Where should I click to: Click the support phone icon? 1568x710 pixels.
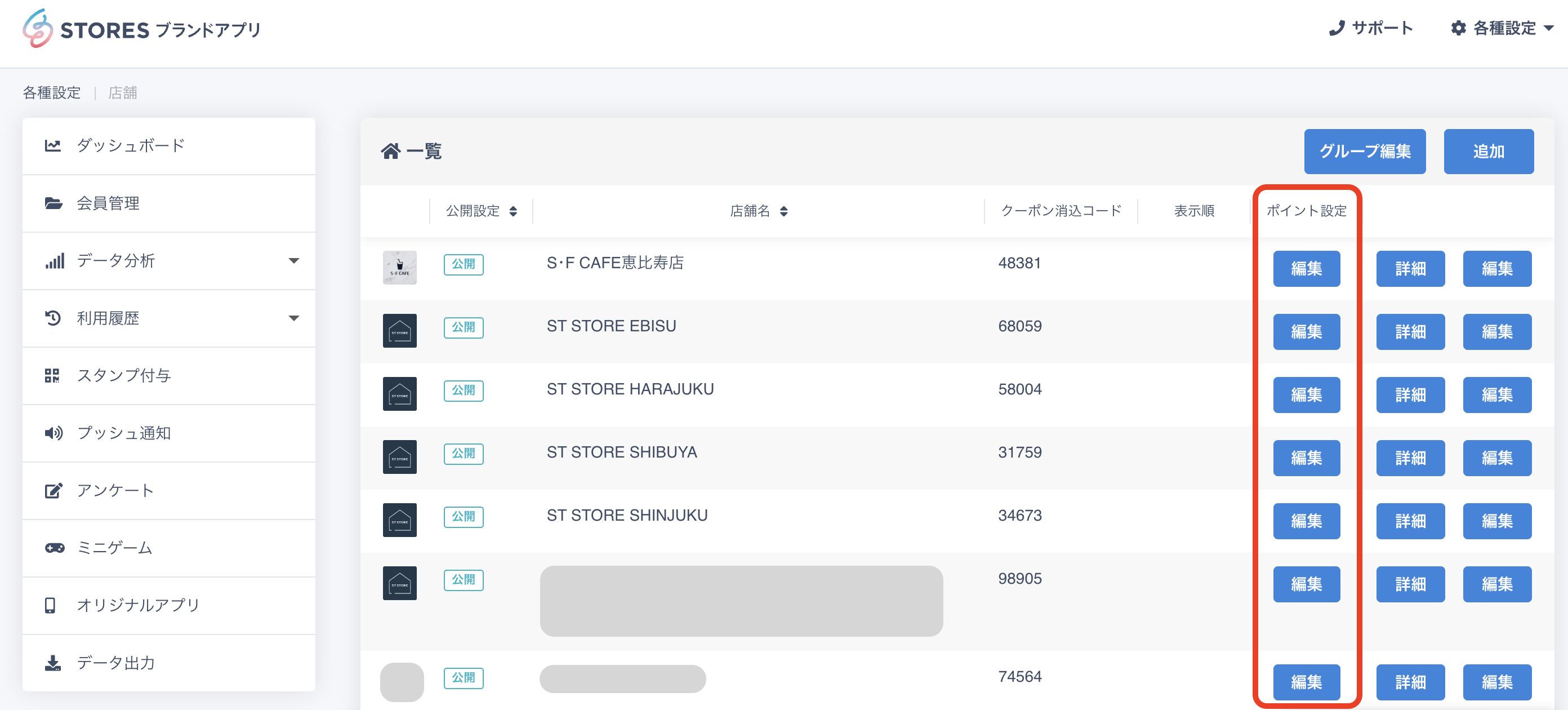[x=1336, y=29]
